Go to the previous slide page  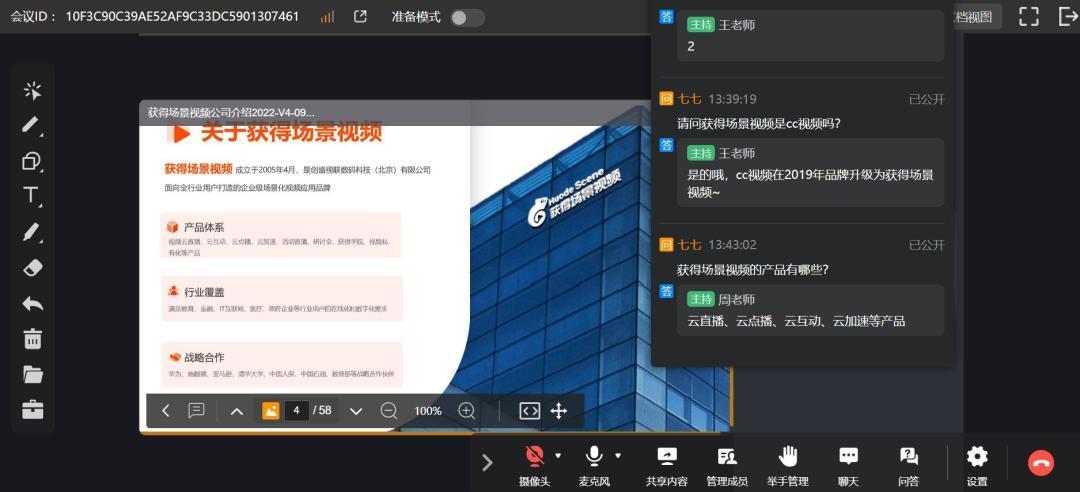point(236,411)
